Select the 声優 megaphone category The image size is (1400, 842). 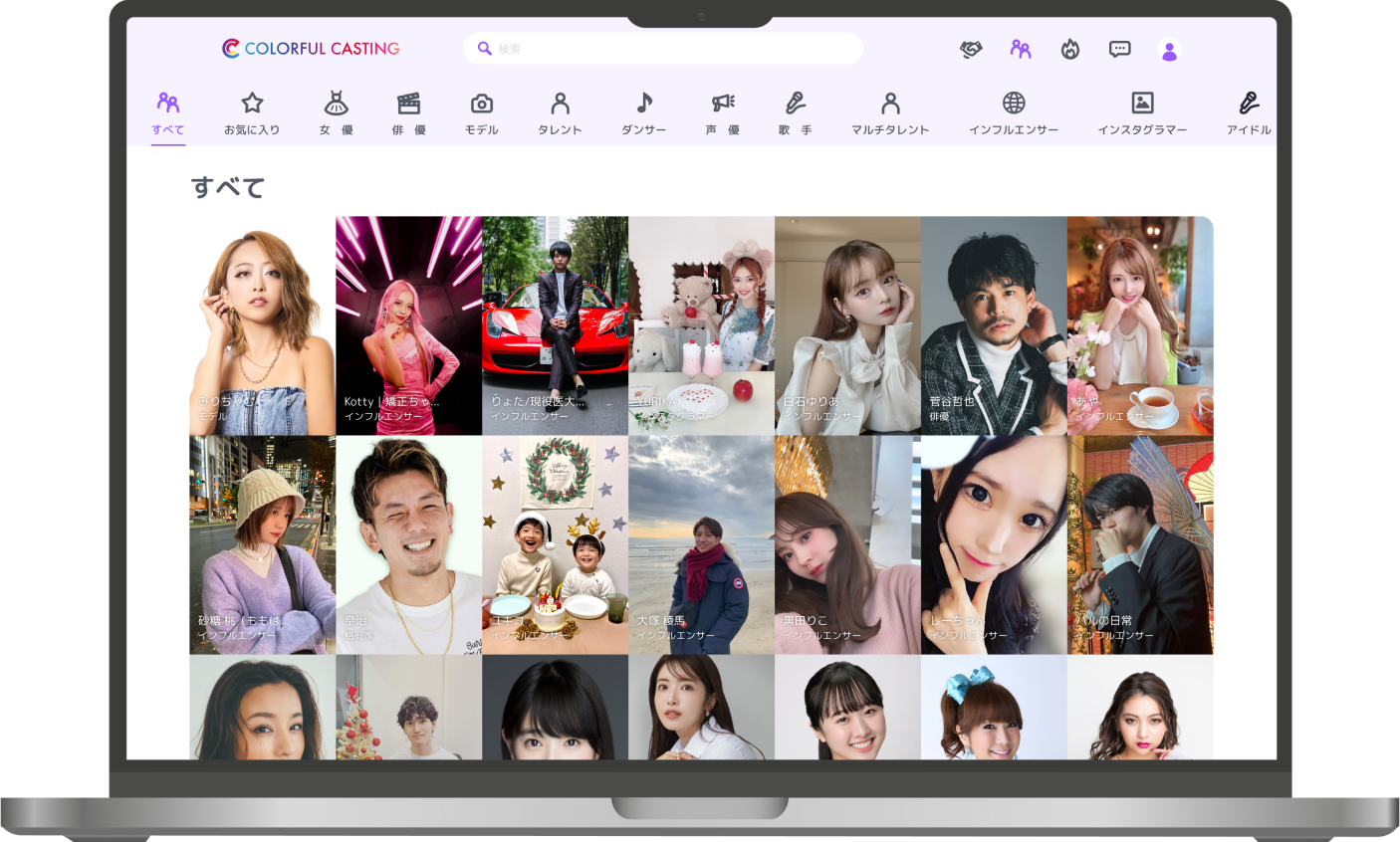click(723, 114)
